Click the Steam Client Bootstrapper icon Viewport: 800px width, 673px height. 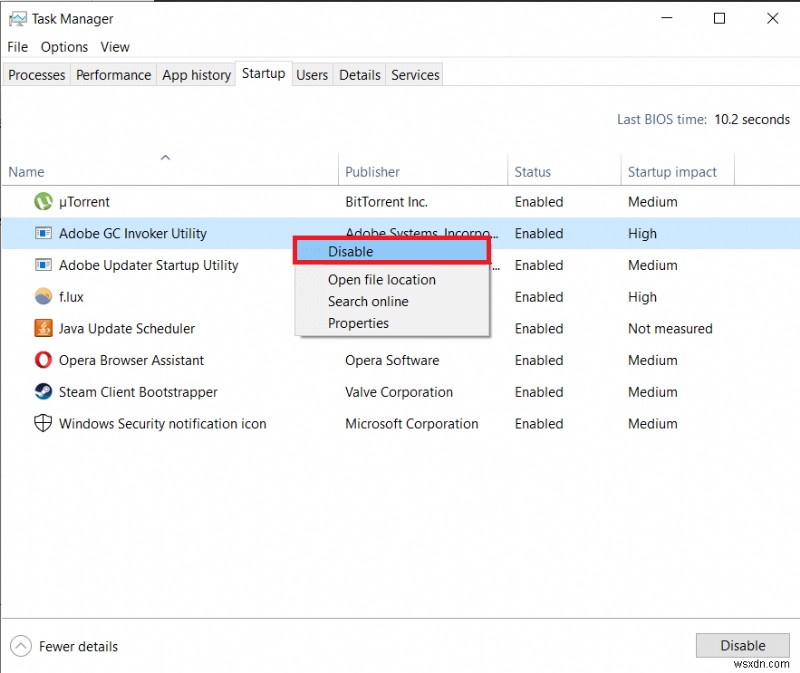point(42,392)
